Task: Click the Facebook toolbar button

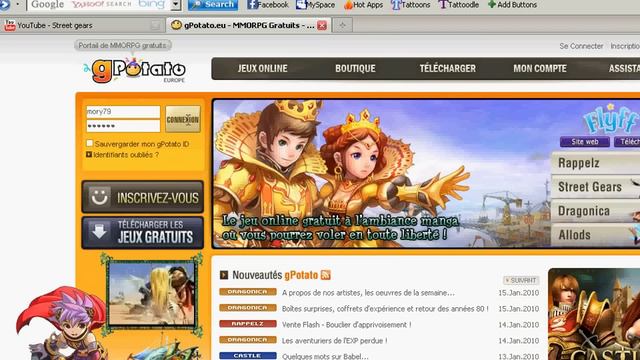Action: coord(267,5)
